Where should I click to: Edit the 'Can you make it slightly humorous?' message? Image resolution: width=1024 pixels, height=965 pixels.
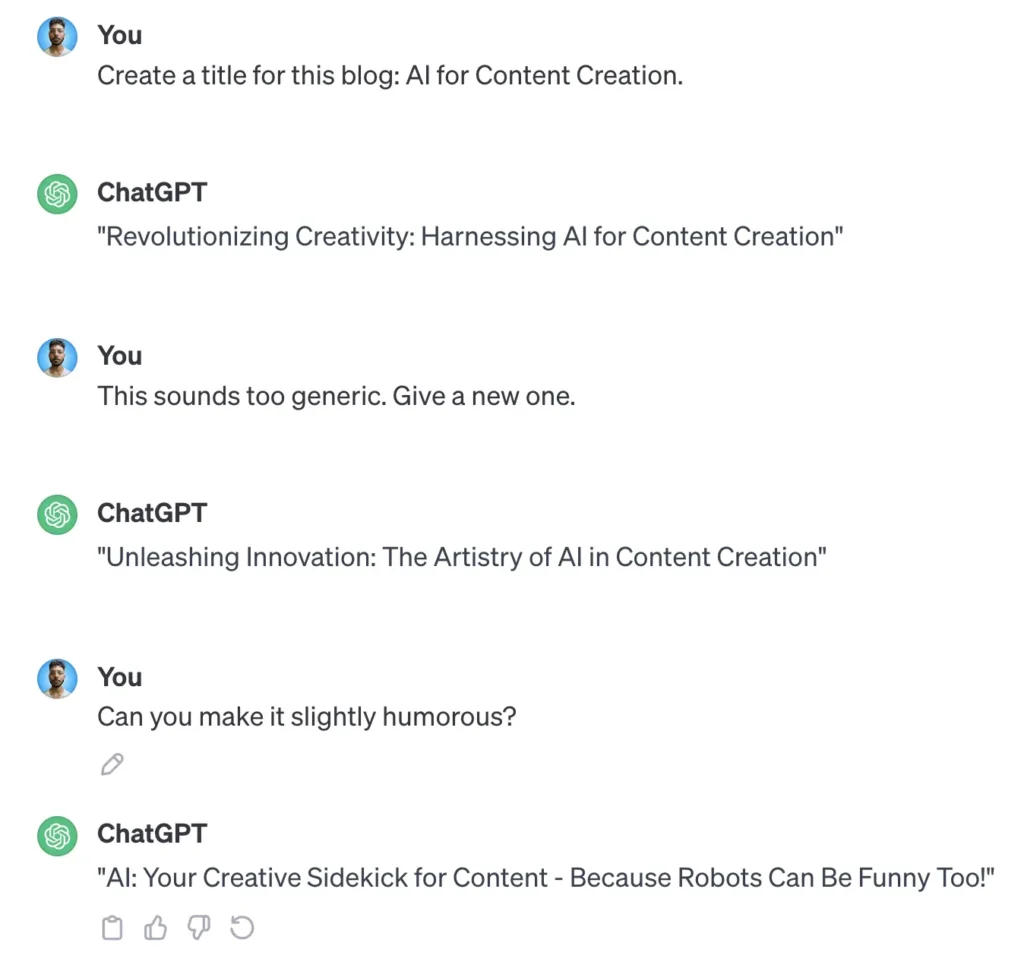112,765
